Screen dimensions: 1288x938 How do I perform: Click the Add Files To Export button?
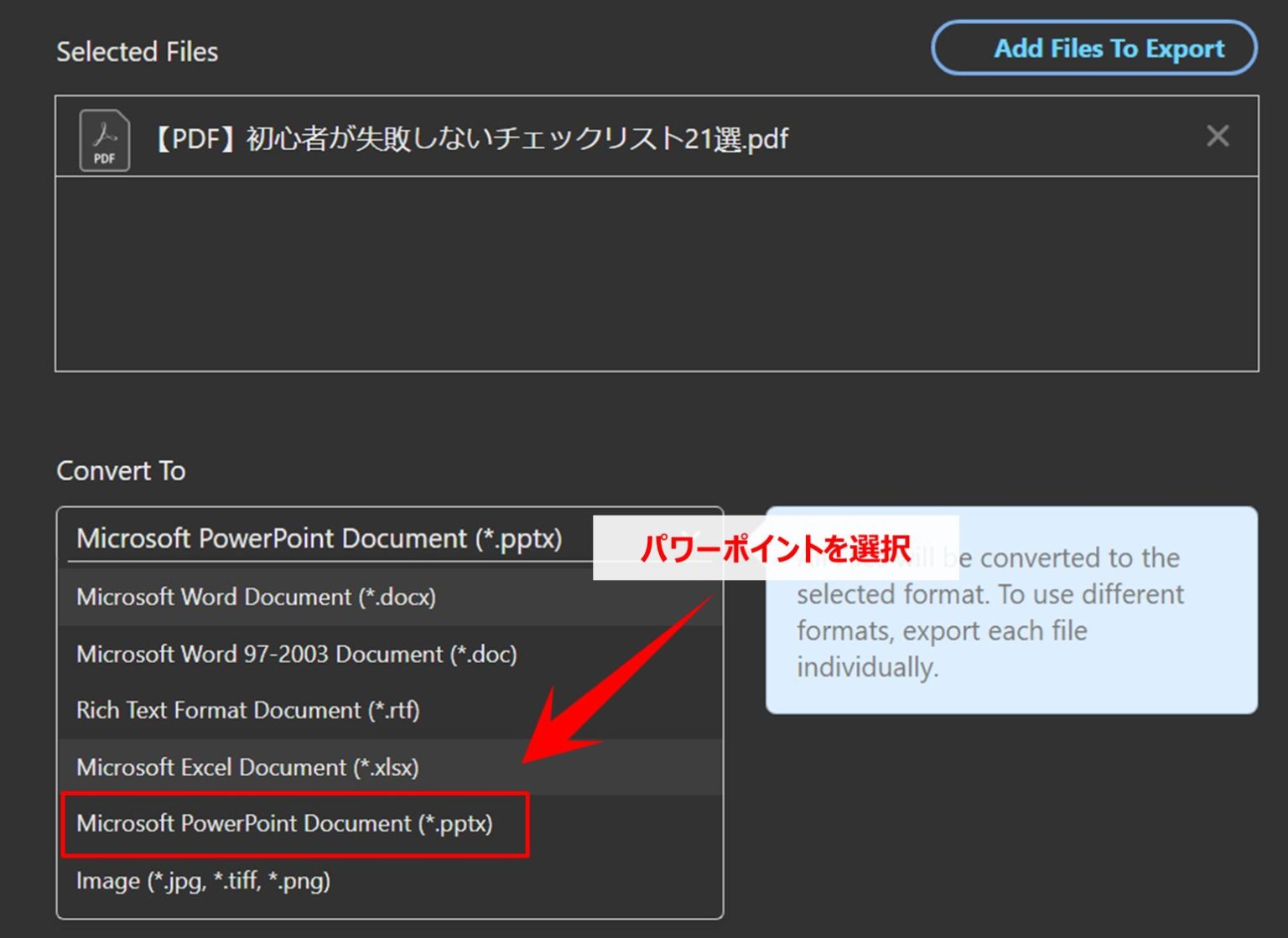[x=1093, y=49]
